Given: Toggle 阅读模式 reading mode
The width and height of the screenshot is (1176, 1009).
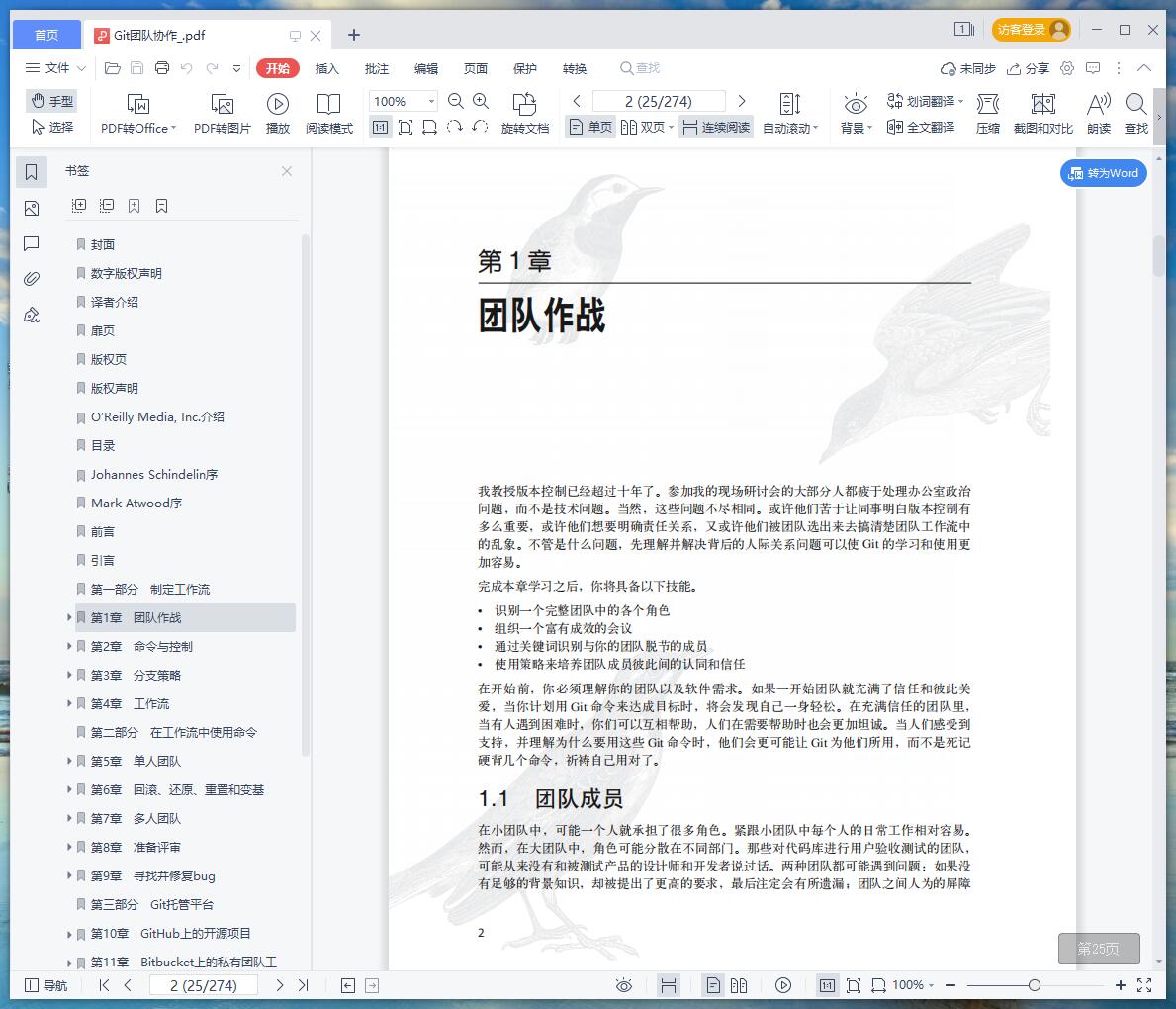Looking at the screenshot, I should [x=328, y=114].
